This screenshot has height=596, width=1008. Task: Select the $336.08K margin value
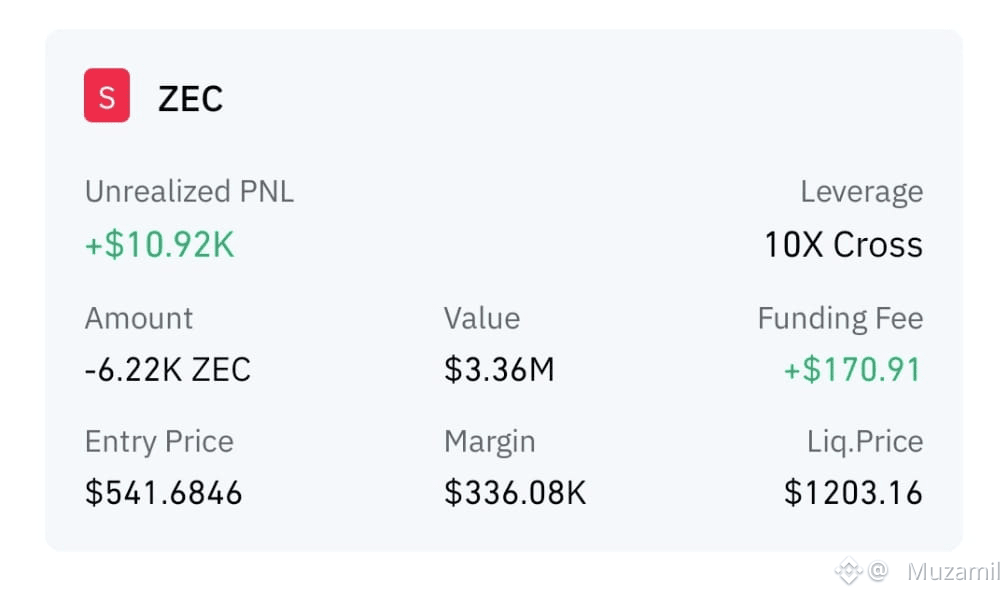tap(515, 493)
